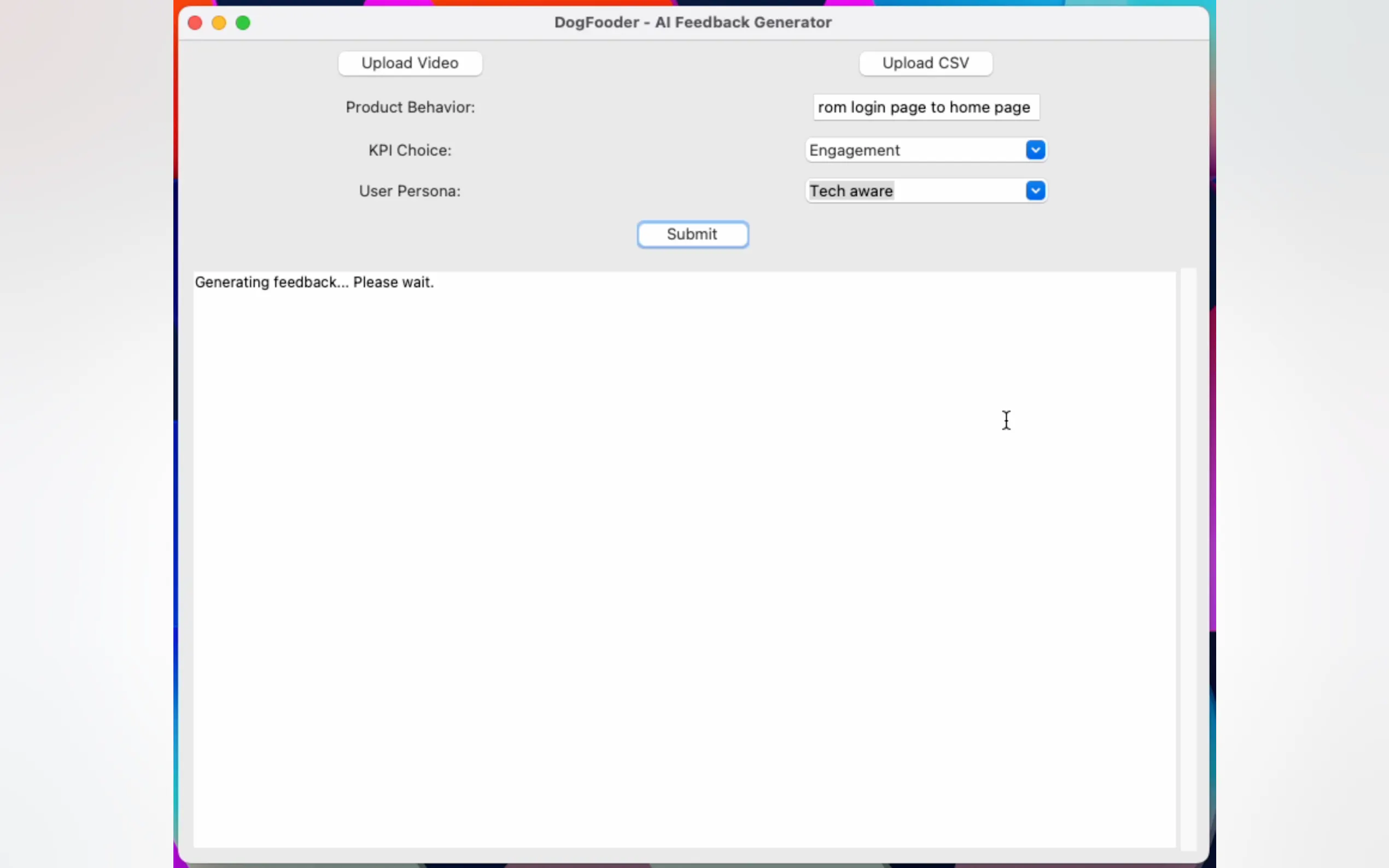1389x868 pixels.
Task: Click the Generating feedback status text
Action: pyautogui.click(x=314, y=283)
